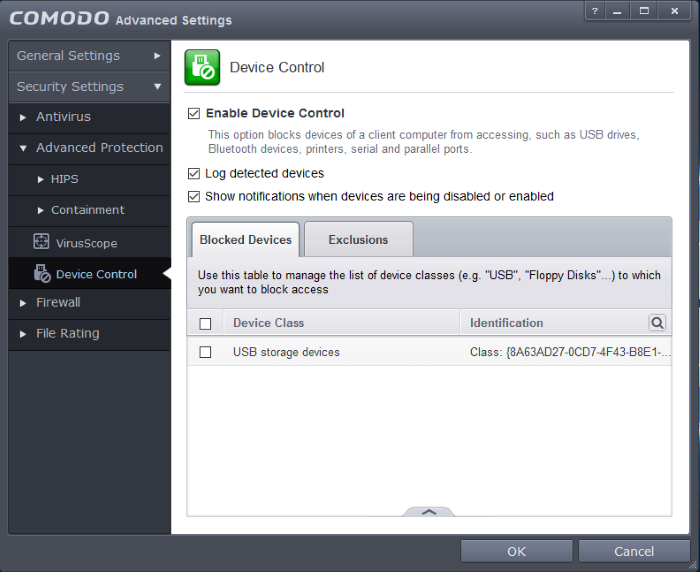Disable Show notifications for devices checkbox
The image size is (700, 572).
[x=194, y=197]
